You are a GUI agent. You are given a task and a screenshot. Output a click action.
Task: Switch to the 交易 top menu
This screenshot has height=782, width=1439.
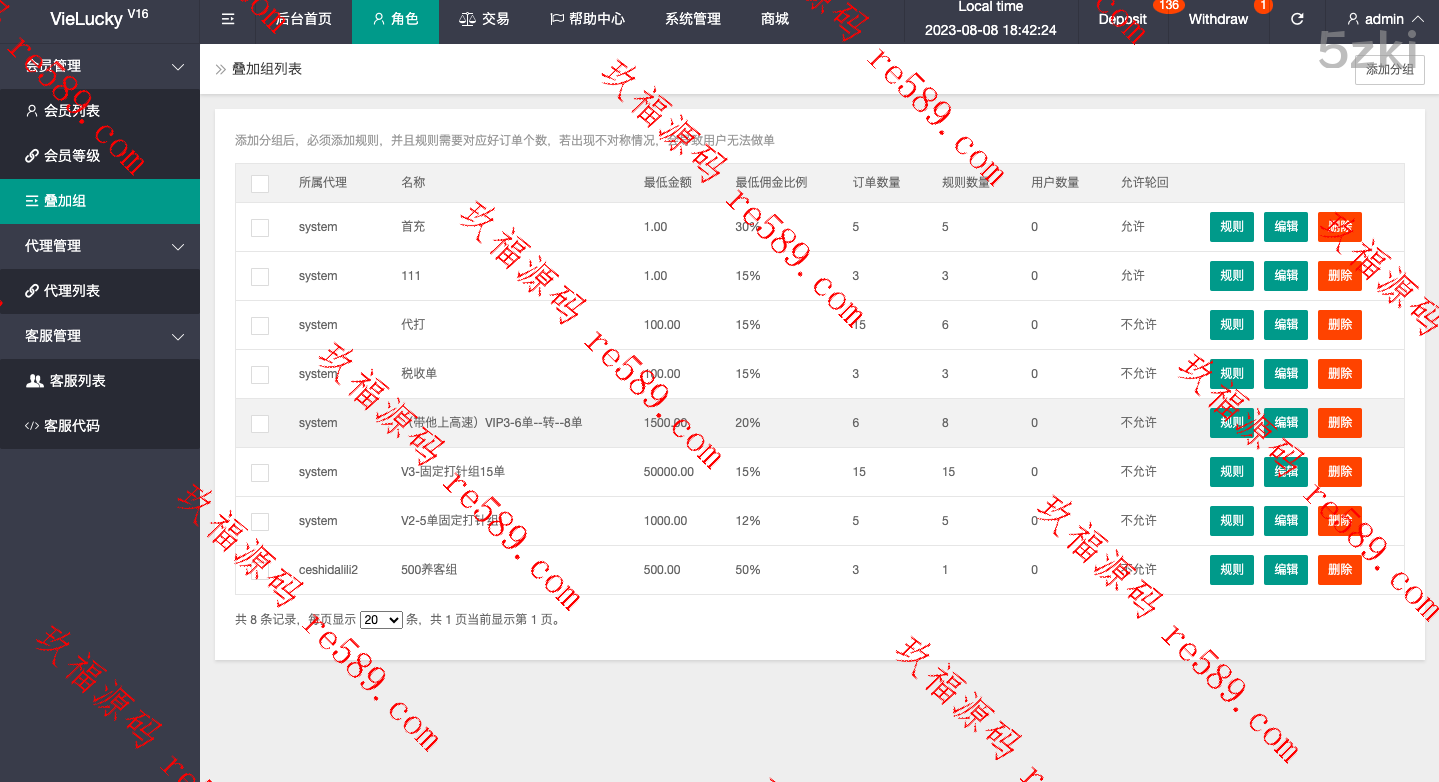[484, 19]
